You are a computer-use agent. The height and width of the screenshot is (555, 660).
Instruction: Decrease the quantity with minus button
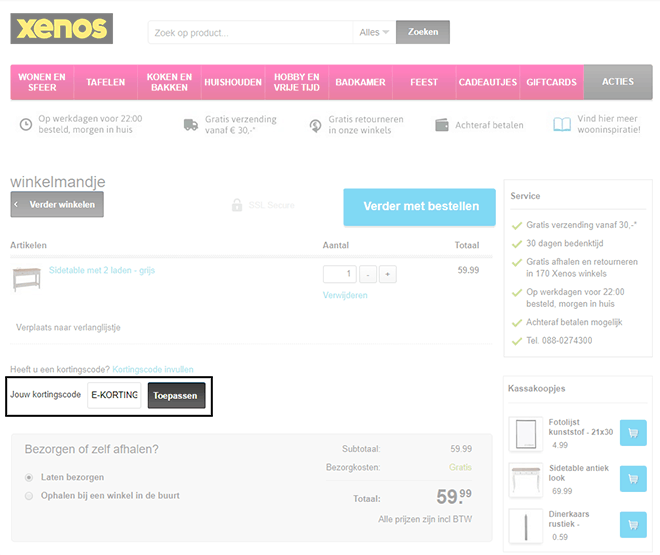coord(368,274)
